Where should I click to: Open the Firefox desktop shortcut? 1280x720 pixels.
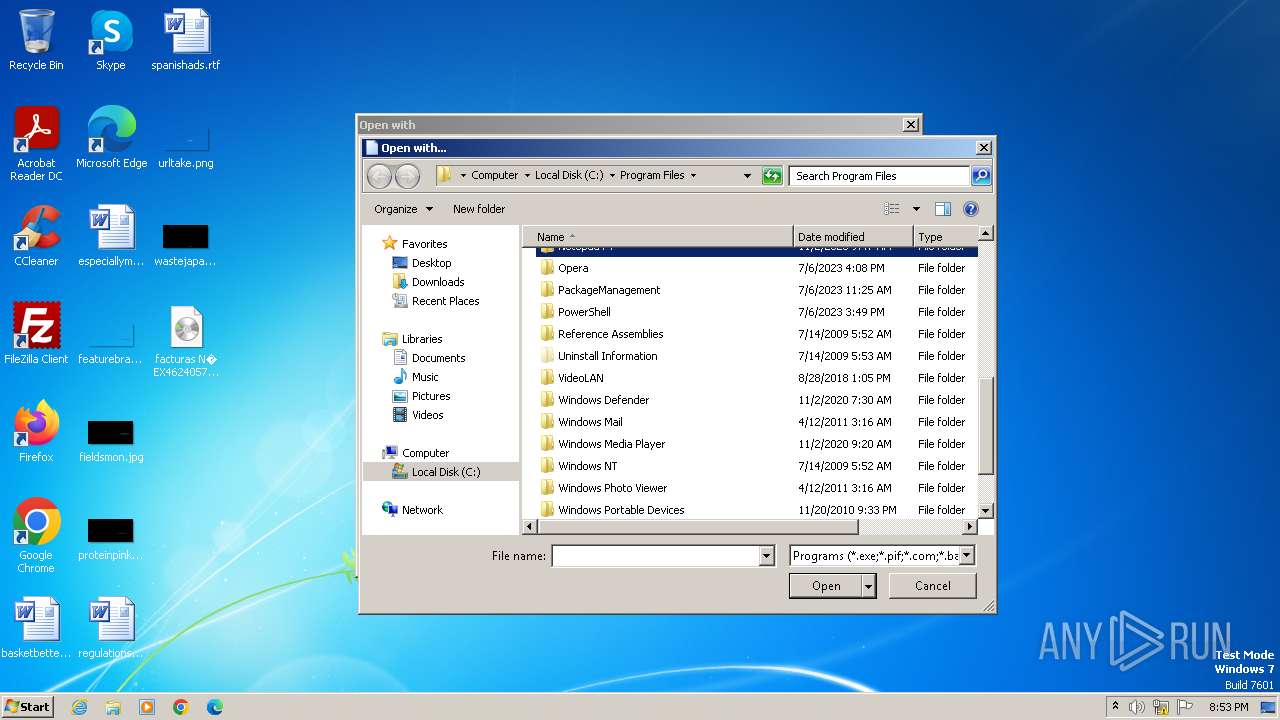point(36,432)
